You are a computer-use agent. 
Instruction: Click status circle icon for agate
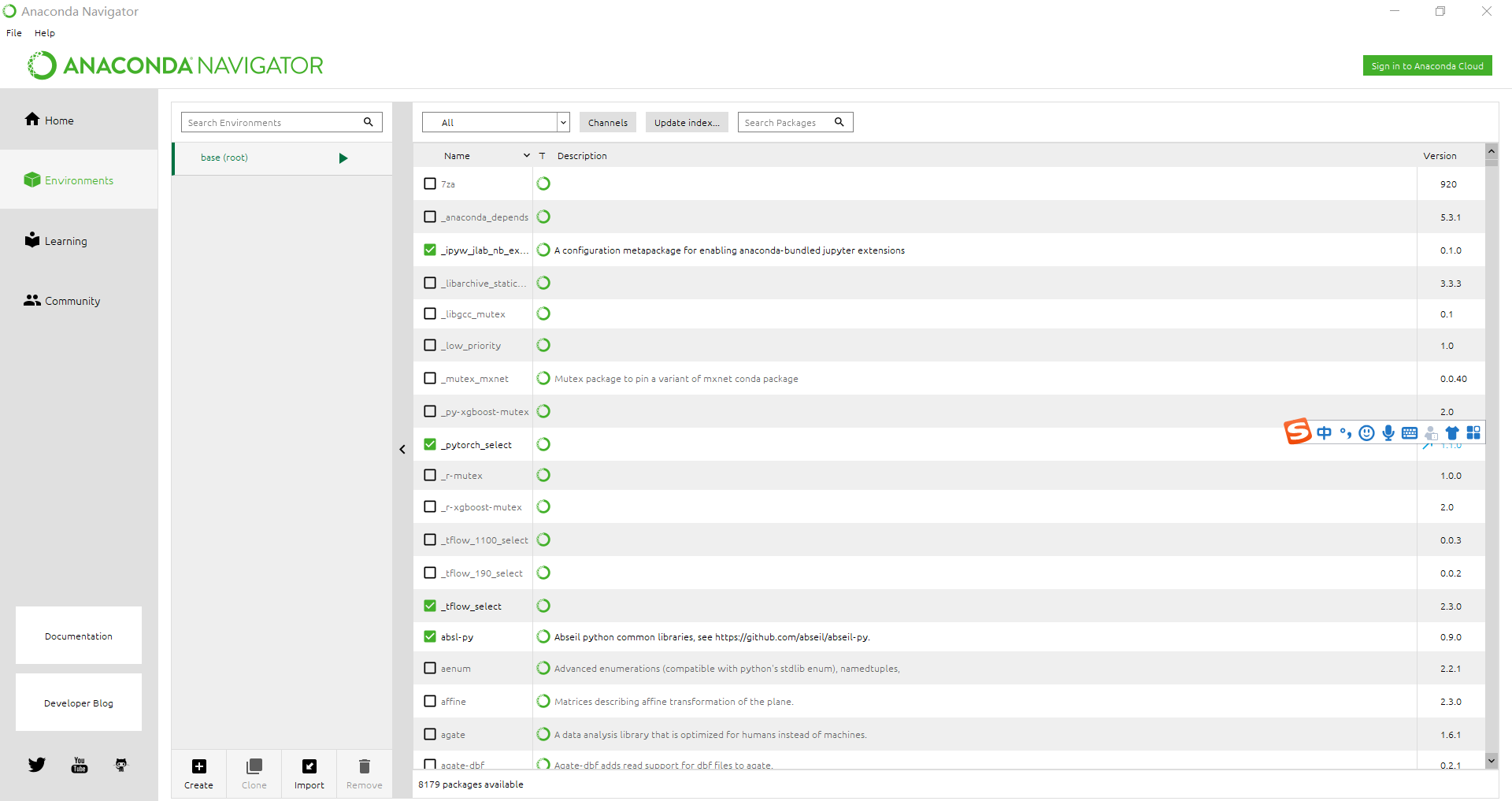(543, 734)
